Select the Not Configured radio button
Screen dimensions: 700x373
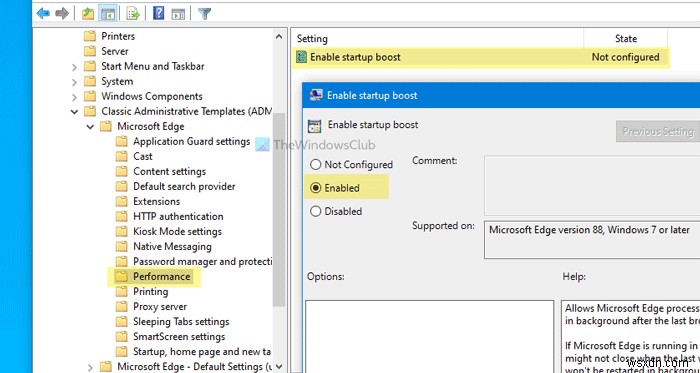tap(316, 165)
